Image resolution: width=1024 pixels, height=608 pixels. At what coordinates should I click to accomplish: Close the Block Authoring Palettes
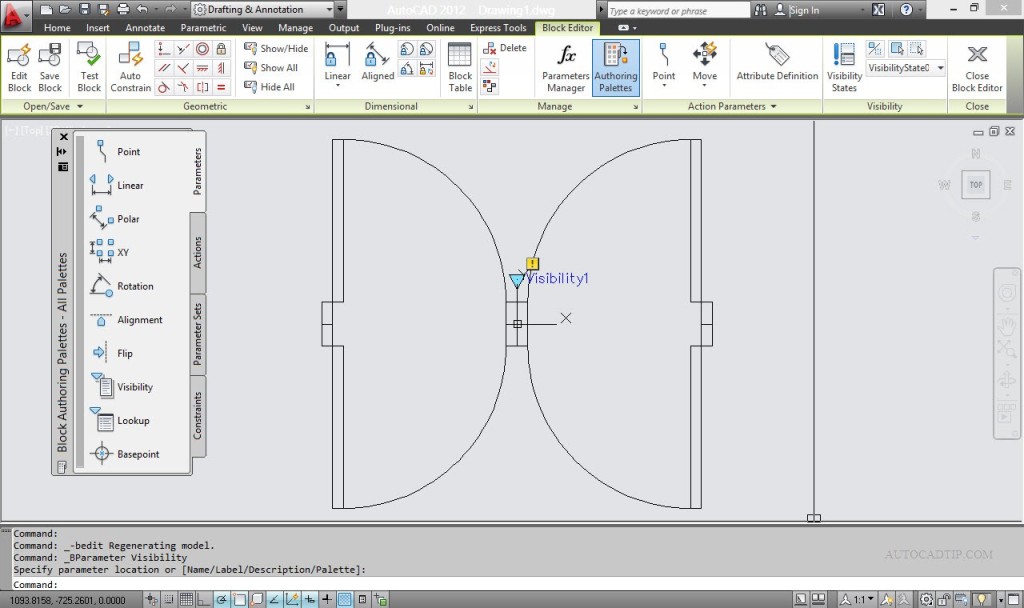pyautogui.click(x=63, y=136)
